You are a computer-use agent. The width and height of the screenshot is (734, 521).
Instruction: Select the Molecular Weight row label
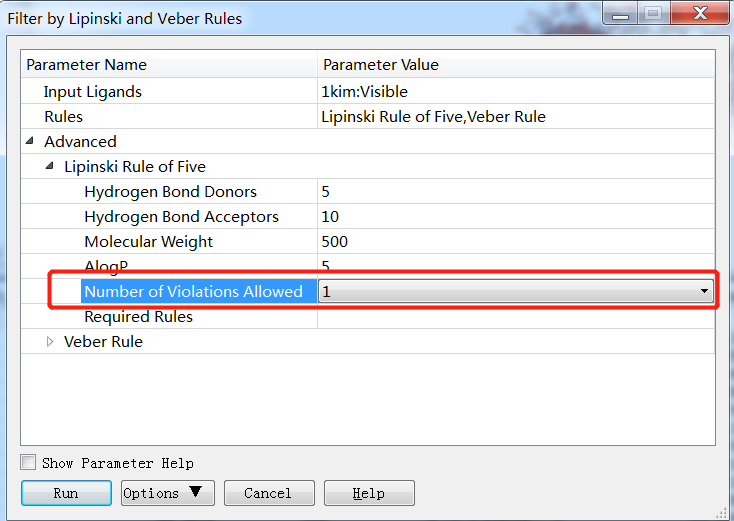(x=148, y=242)
